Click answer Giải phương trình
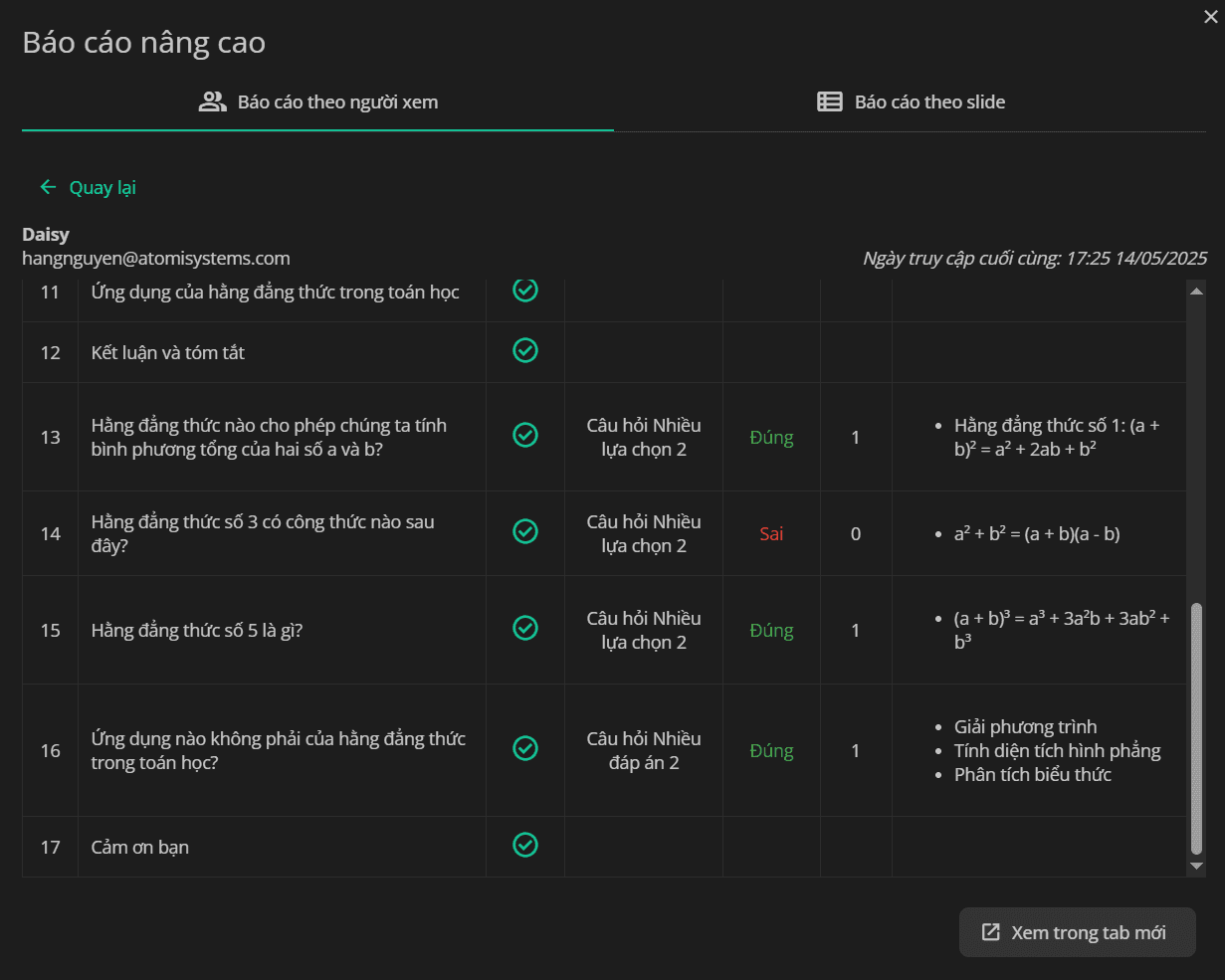This screenshot has height=980, width=1225. pos(1026,726)
